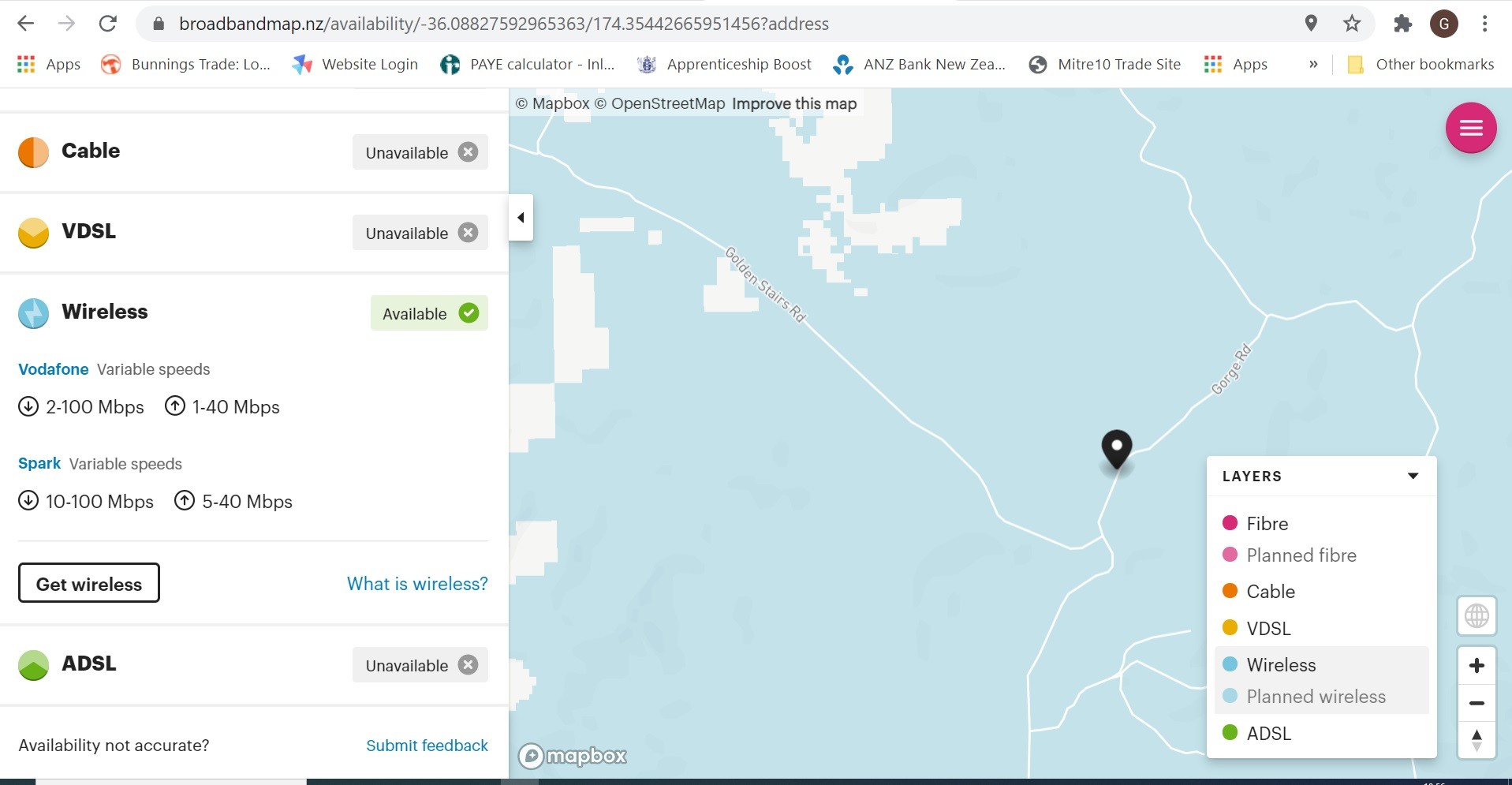This screenshot has width=1512, height=785.
Task: Click the Get wireless button
Action: (89, 584)
